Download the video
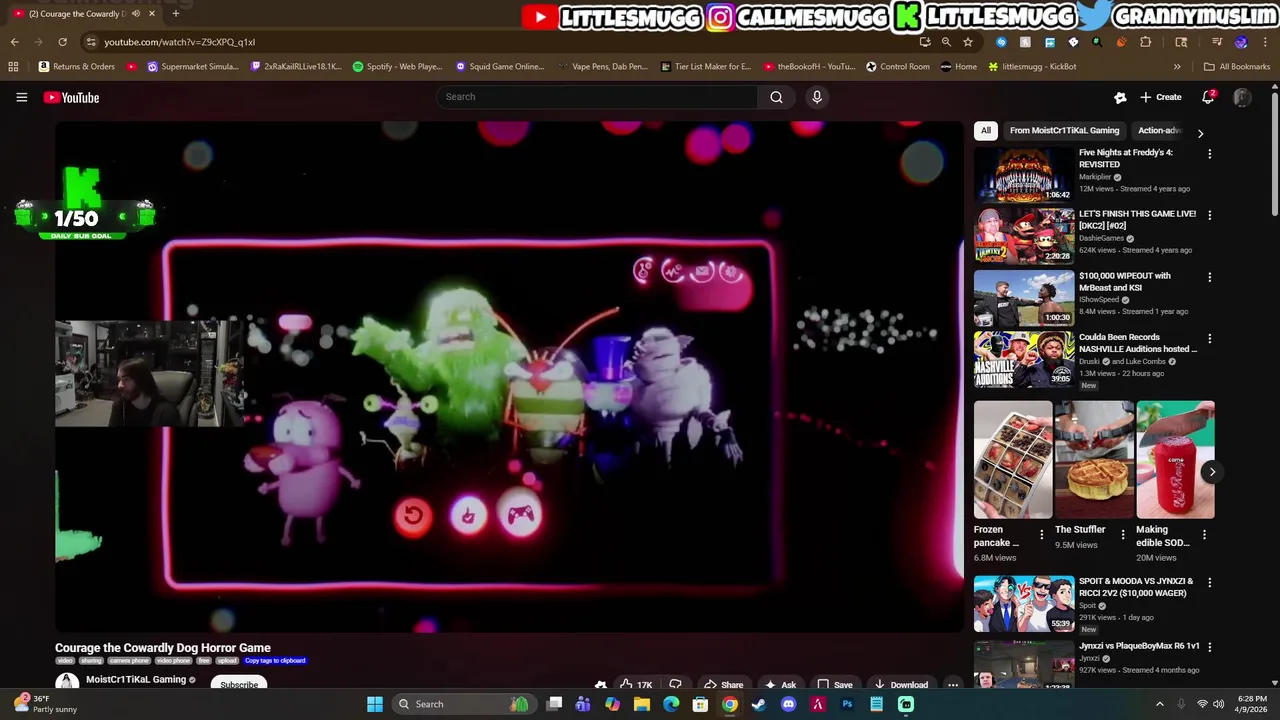Screen dimensions: 1280x720 (901, 685)
